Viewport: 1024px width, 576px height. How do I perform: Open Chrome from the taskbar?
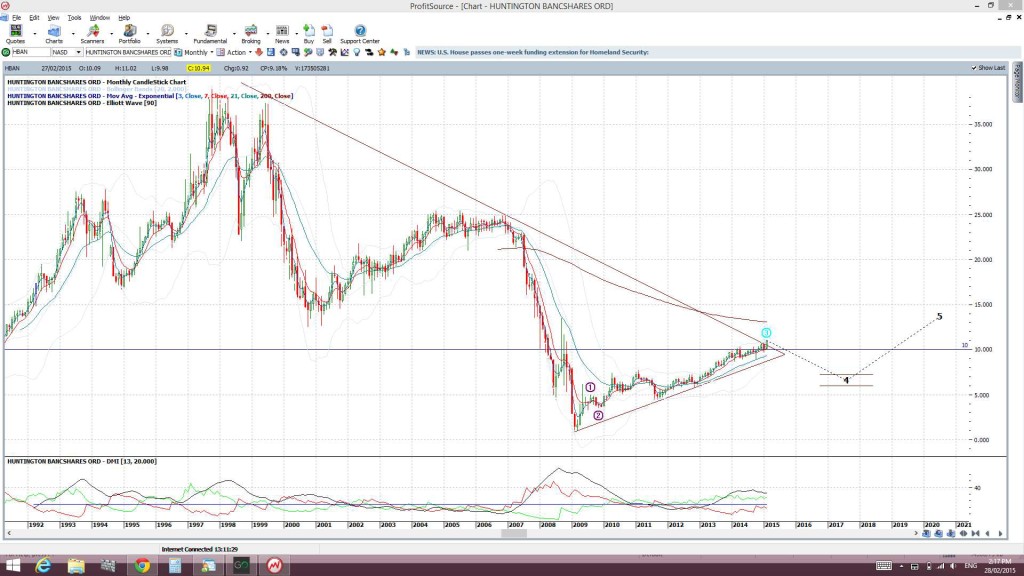tap(142, 566)
